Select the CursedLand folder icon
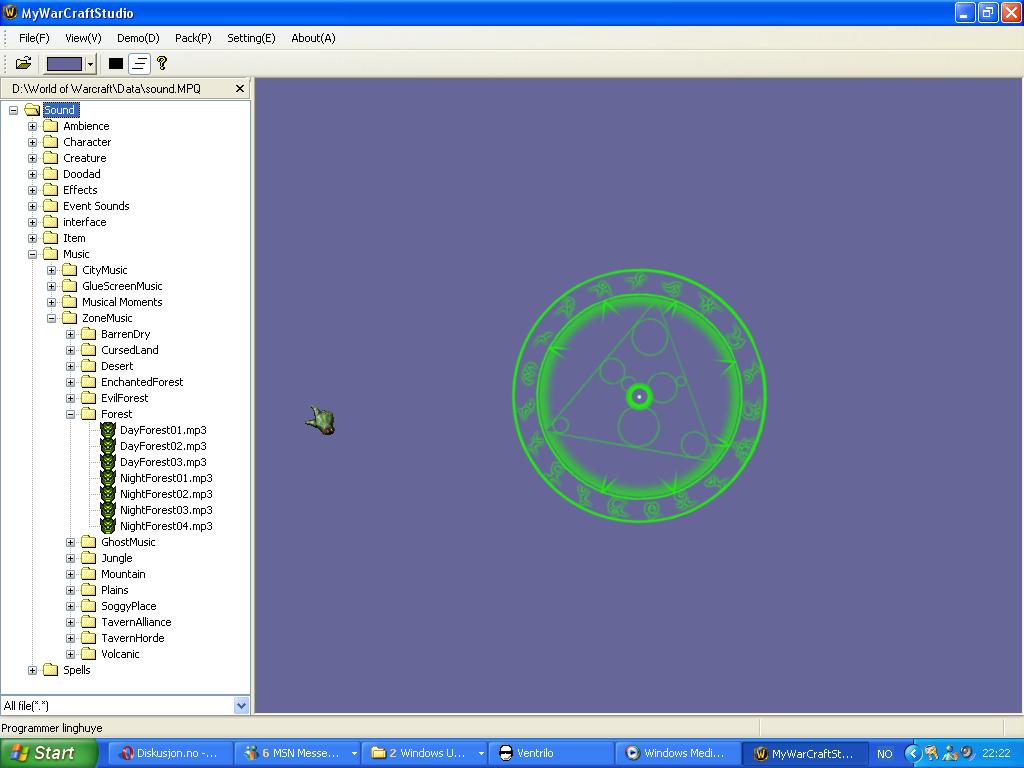The width and height of the screenshot is (1024, 768). point(88,350)
